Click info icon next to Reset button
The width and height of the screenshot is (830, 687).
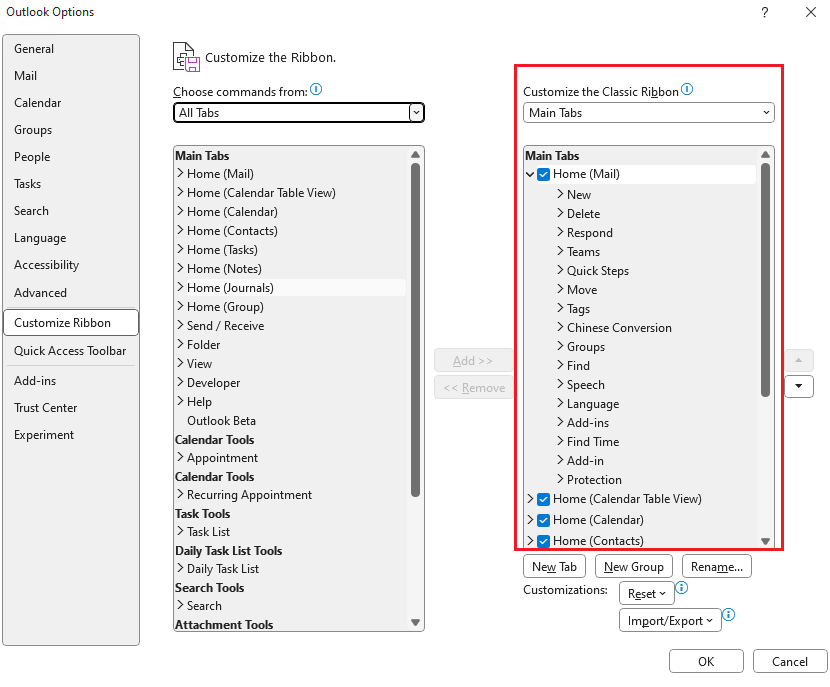click(682, 587)
